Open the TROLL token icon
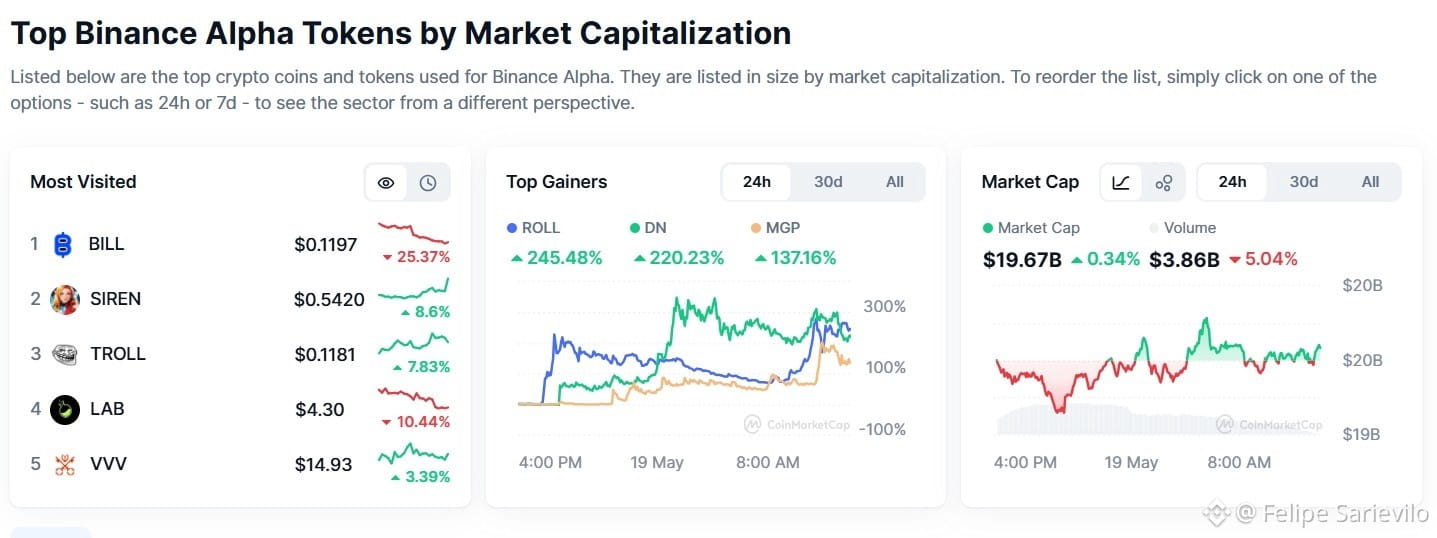The width and height of the screenshot is (1437, 538). [x=65, y=354]
